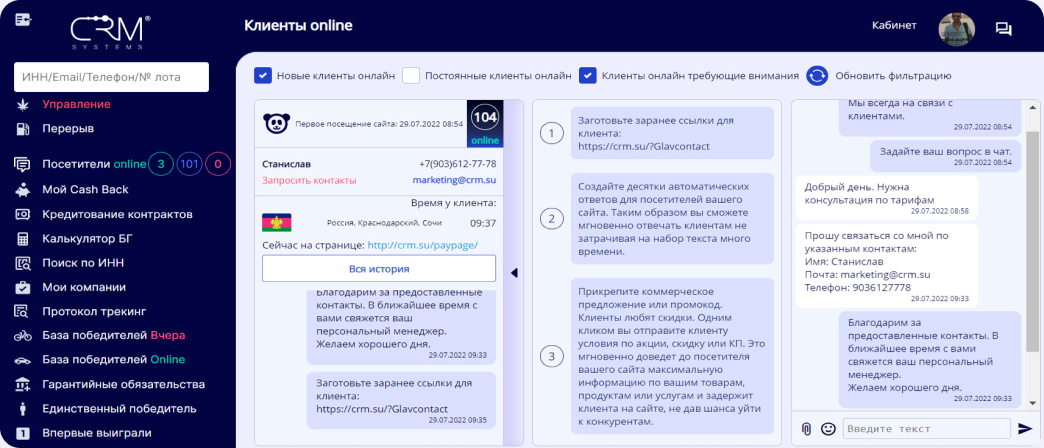The height and width of the screenshot is (448, 1044).
Task: Click the green counter badge 3
Action: pos(160,164)
